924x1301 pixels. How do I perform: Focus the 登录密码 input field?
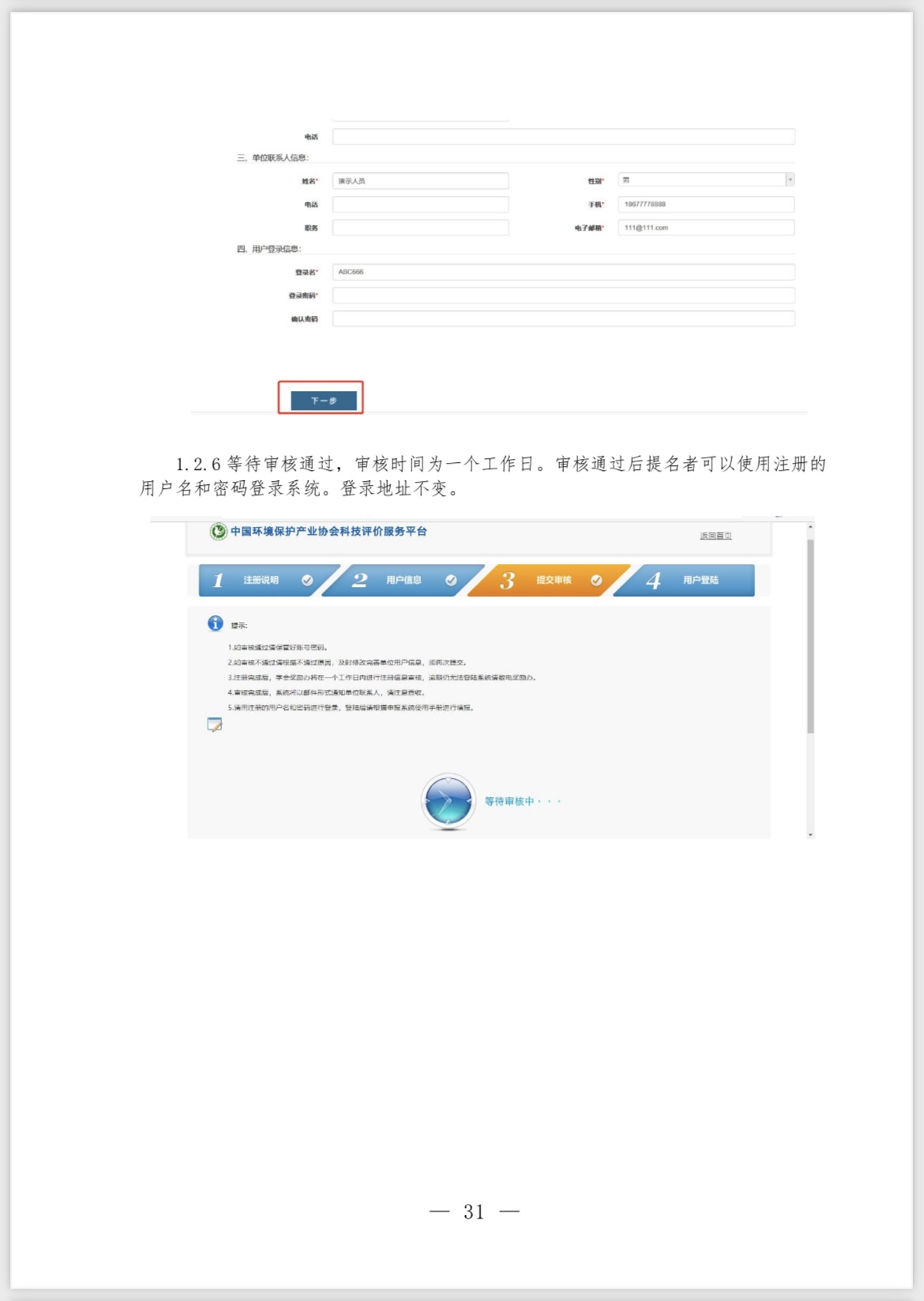click(x=563, y=295)
